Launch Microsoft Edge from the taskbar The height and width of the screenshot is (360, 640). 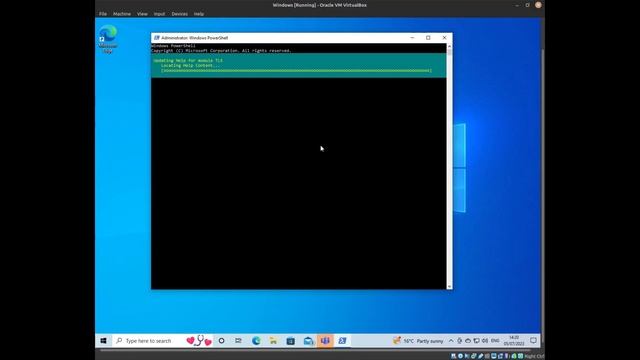[x=256, y=340]
